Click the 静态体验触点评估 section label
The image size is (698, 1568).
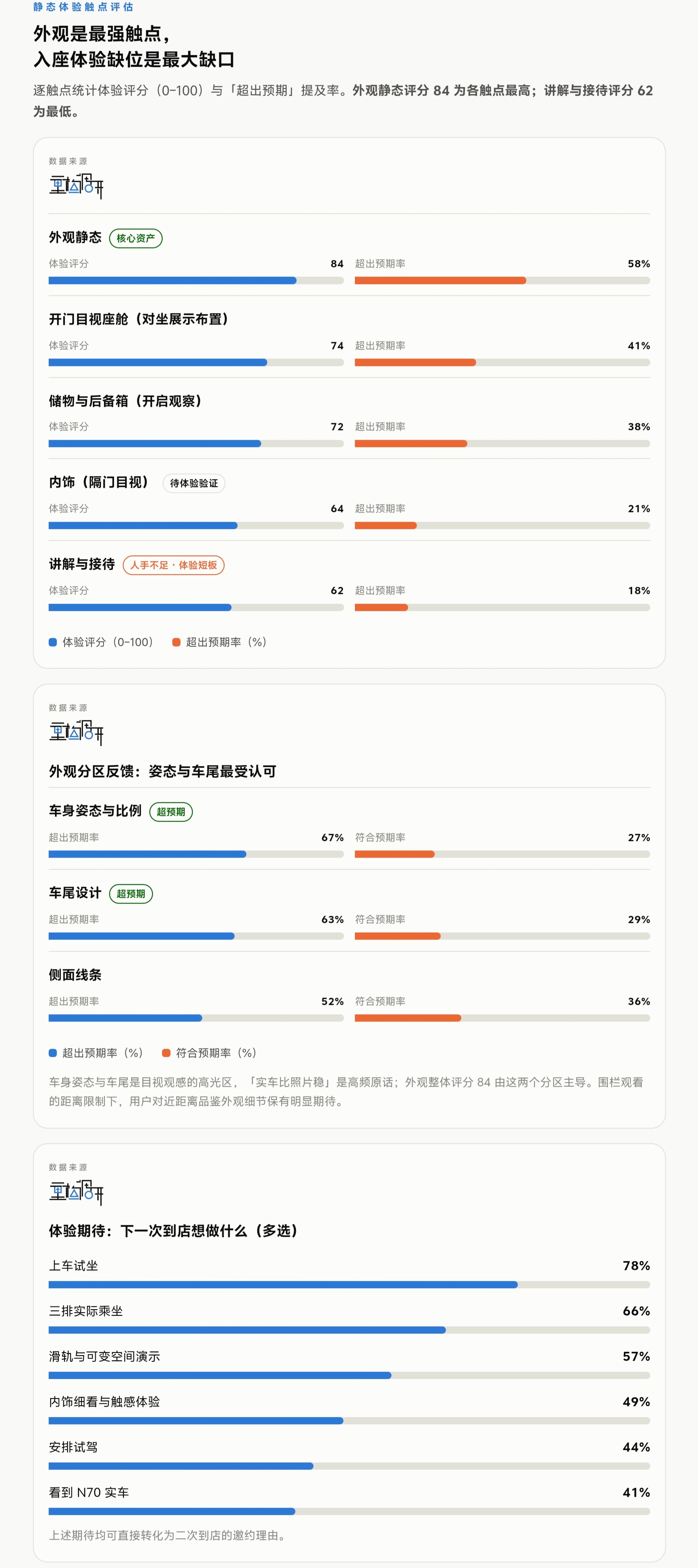(x=83, y=7)
